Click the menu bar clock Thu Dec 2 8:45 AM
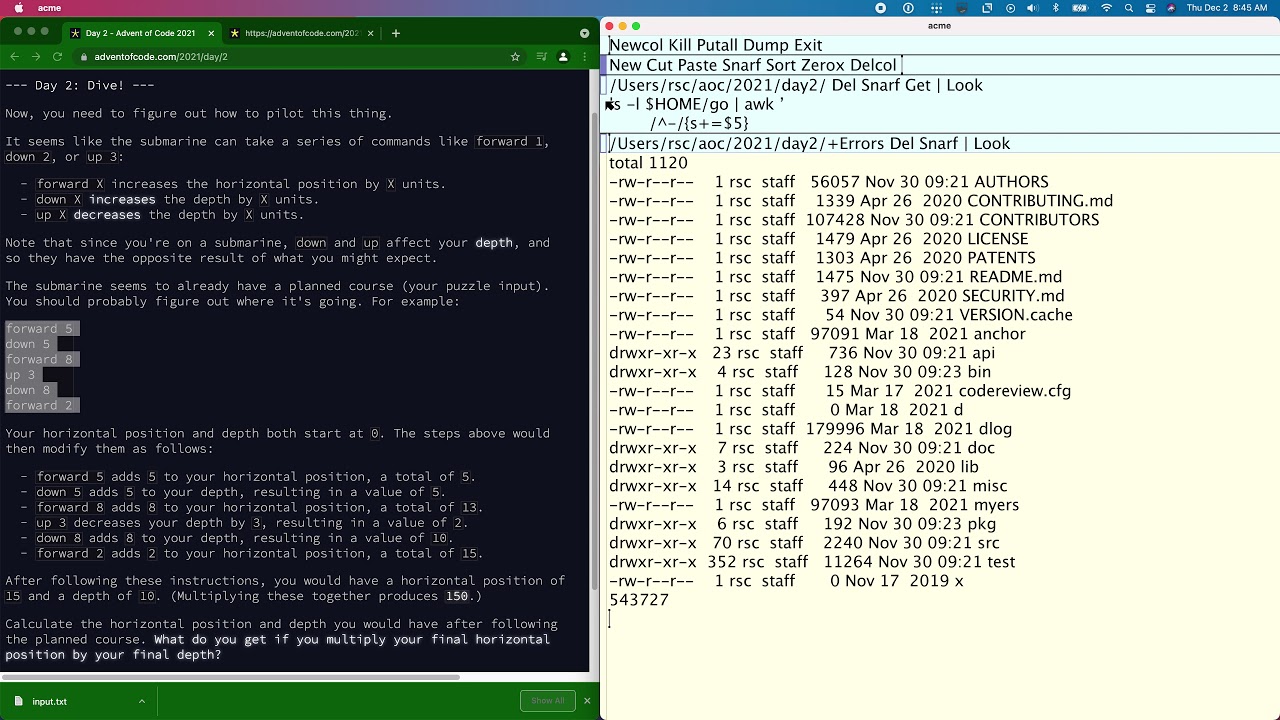Viewport: 1280px width, 720px height. [x=1226, y=8]
